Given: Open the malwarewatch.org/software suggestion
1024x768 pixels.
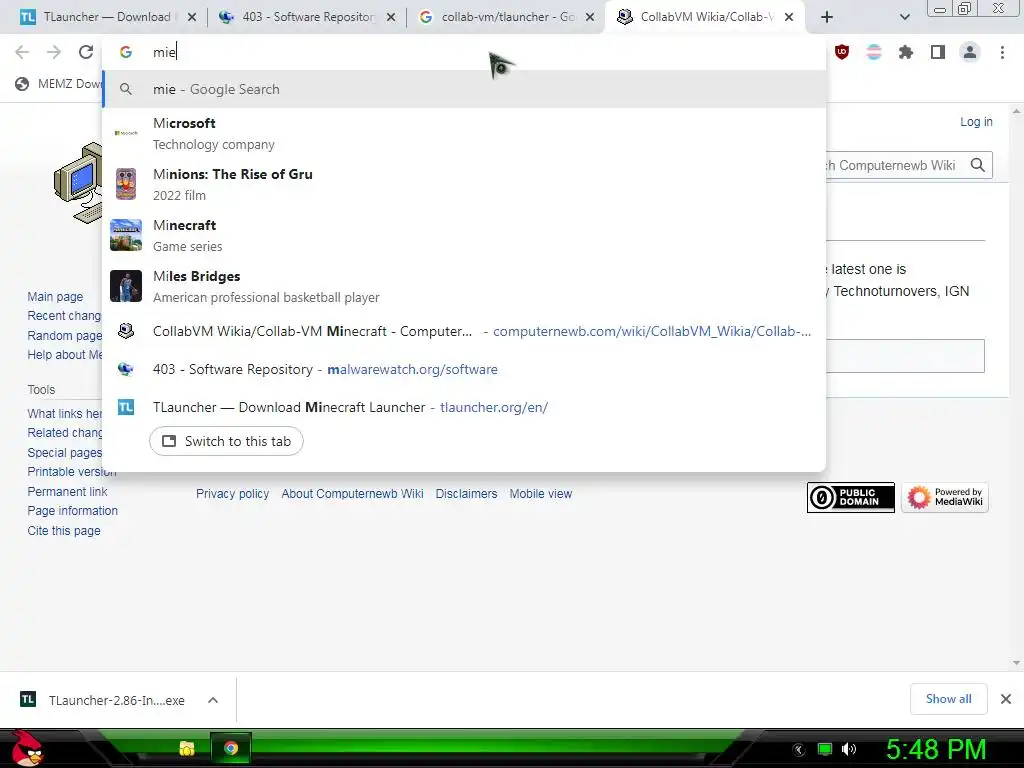Looking at the screenshot, I should (x=464, y=369).
